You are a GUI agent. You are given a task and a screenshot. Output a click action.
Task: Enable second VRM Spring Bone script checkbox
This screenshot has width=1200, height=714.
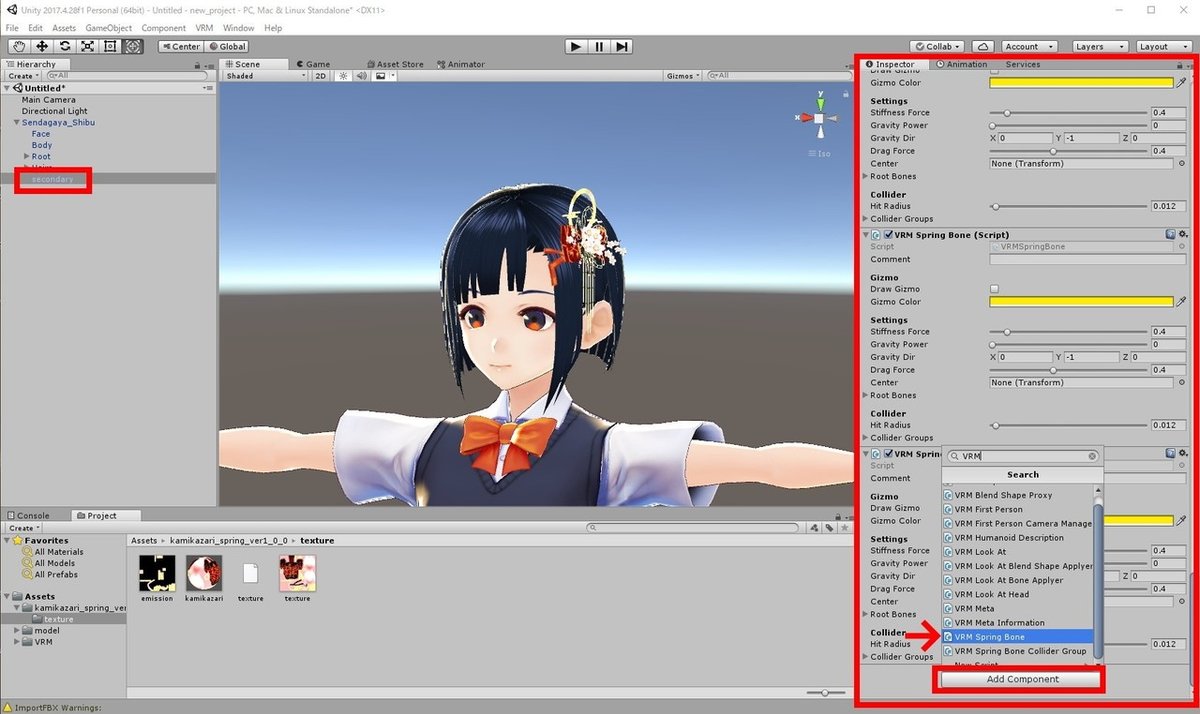click(x=888, y=234)
